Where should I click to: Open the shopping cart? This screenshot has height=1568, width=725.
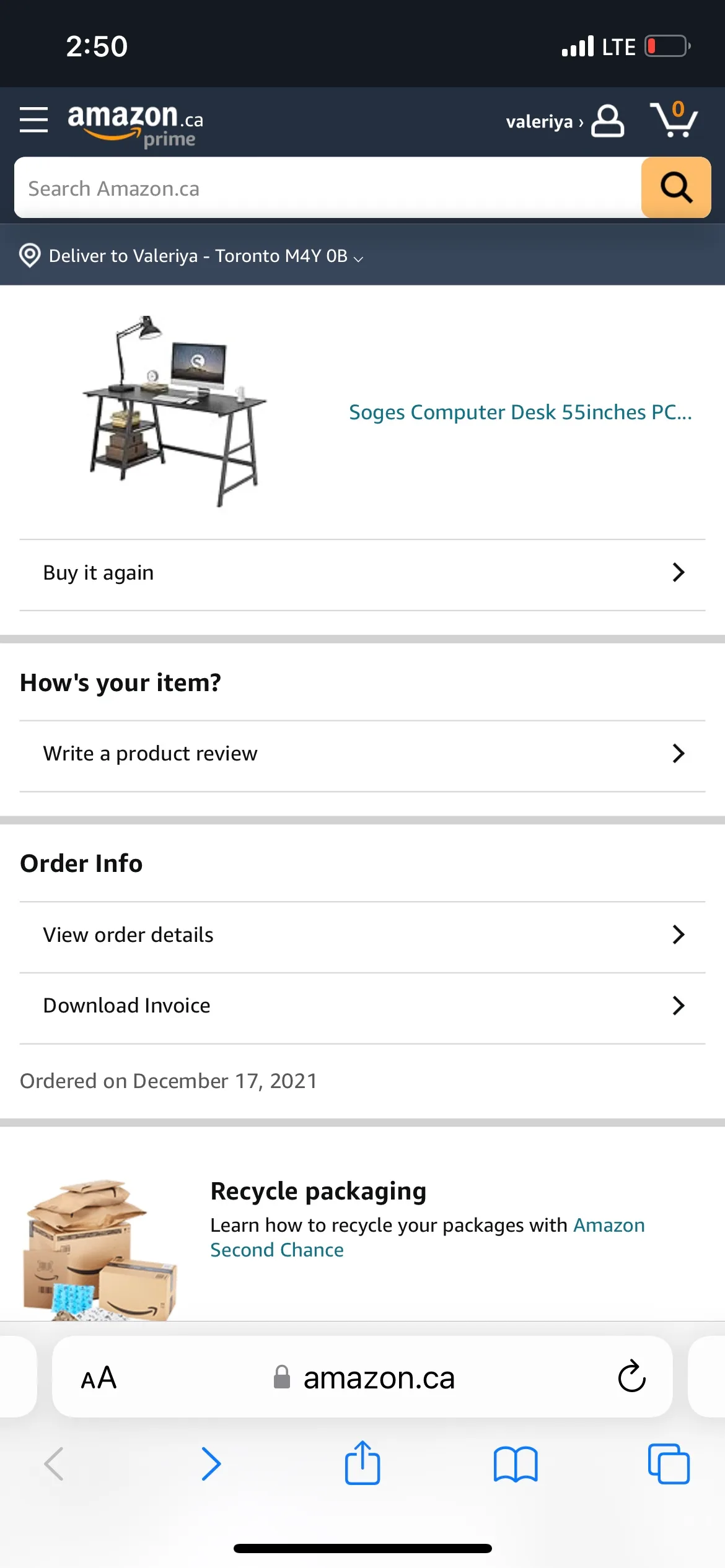tap(674, 120)
